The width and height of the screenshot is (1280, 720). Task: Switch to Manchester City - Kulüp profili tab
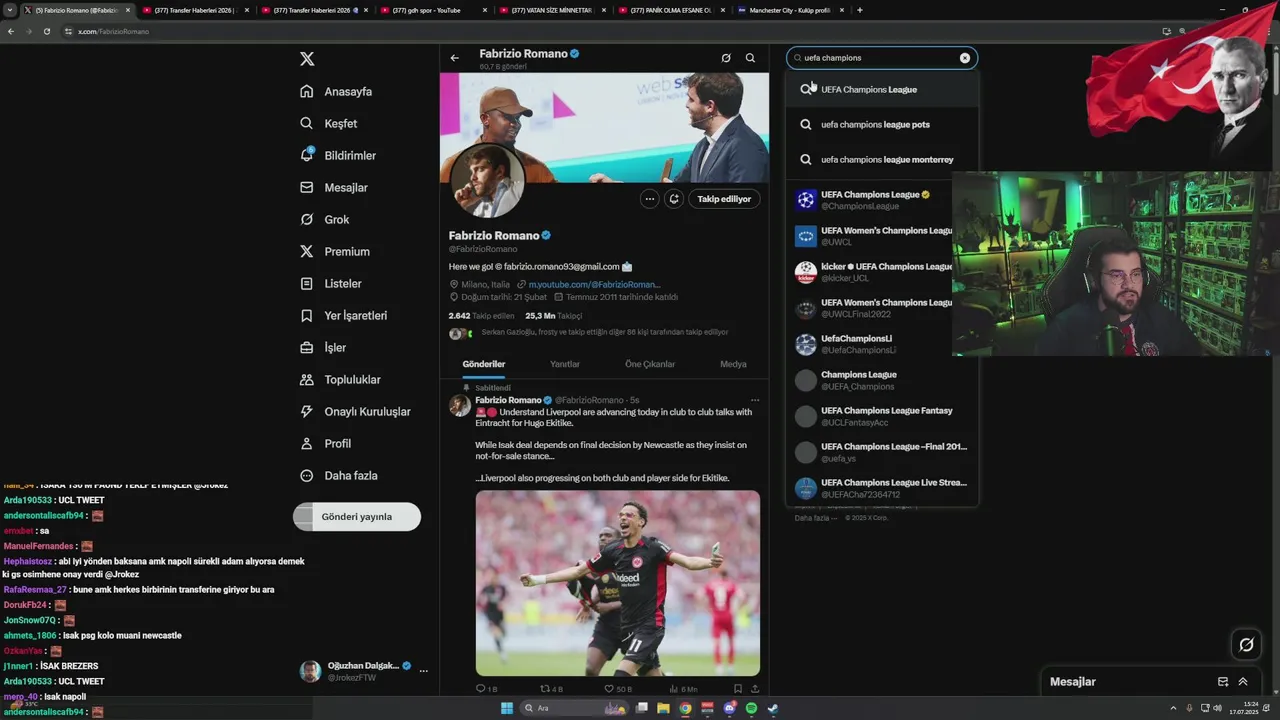click(x=788, y=10)
